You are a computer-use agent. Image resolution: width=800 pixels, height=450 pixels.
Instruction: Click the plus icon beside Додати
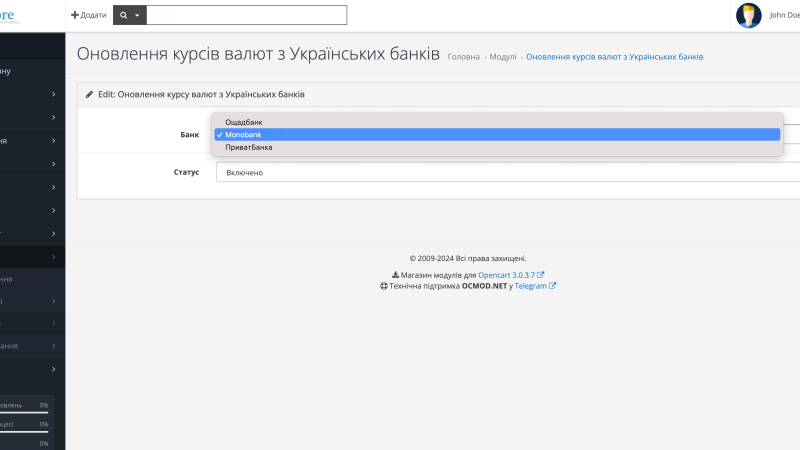74,15
